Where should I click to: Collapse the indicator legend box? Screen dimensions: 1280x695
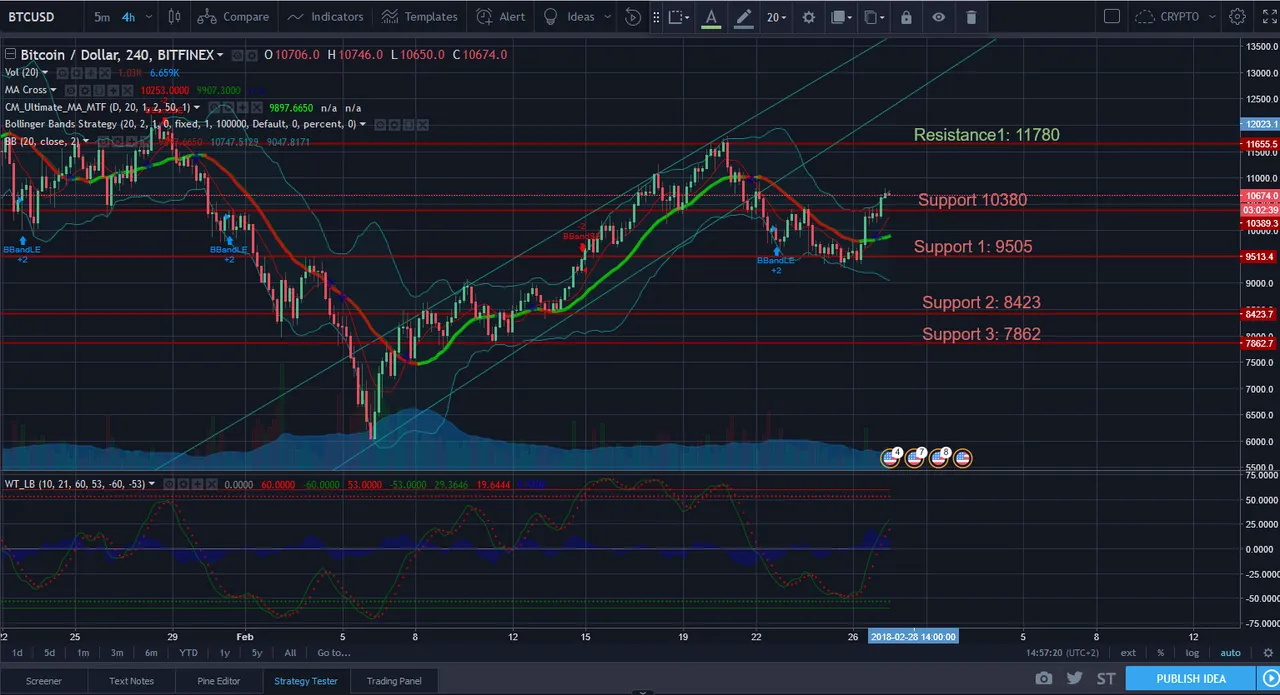tap(11, 55)
